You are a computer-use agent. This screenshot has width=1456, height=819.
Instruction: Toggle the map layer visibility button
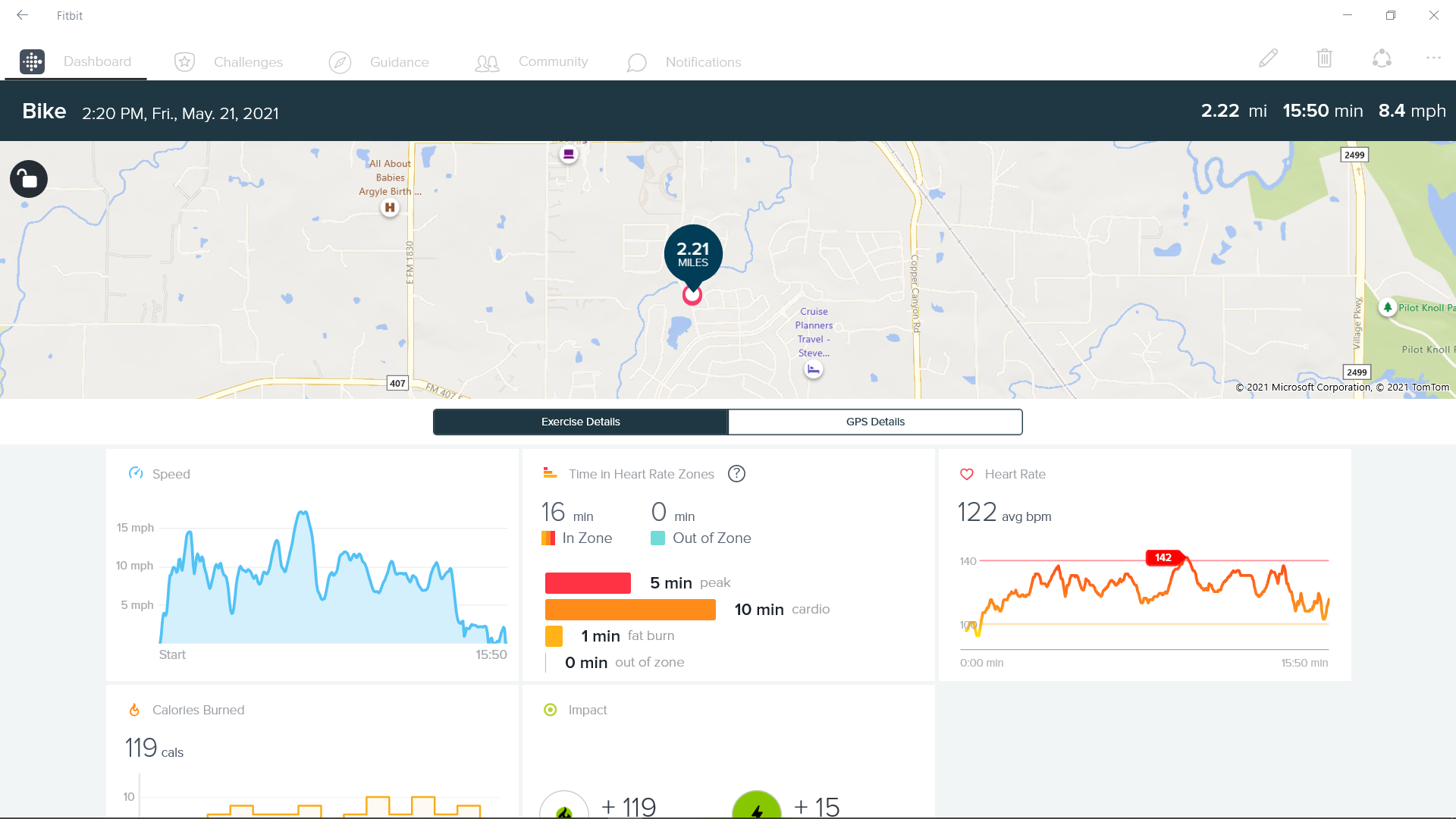point(27,178)
